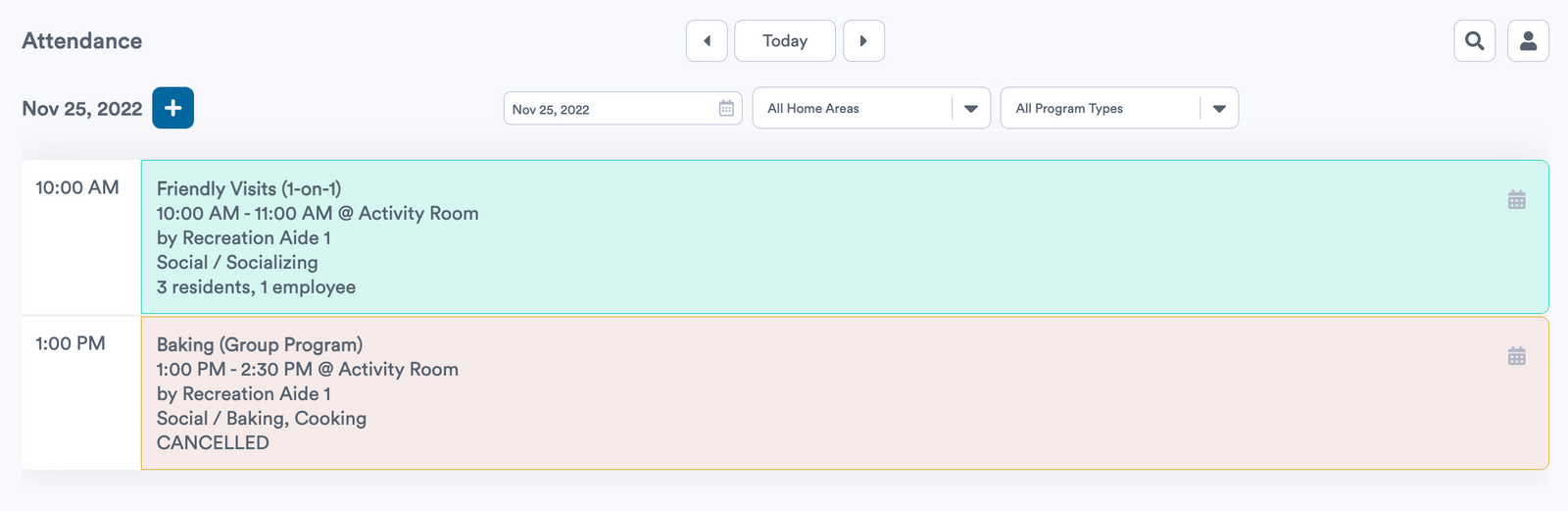Click the next day arrow button
Screen dimensions: 1568x511
(863, 41)
